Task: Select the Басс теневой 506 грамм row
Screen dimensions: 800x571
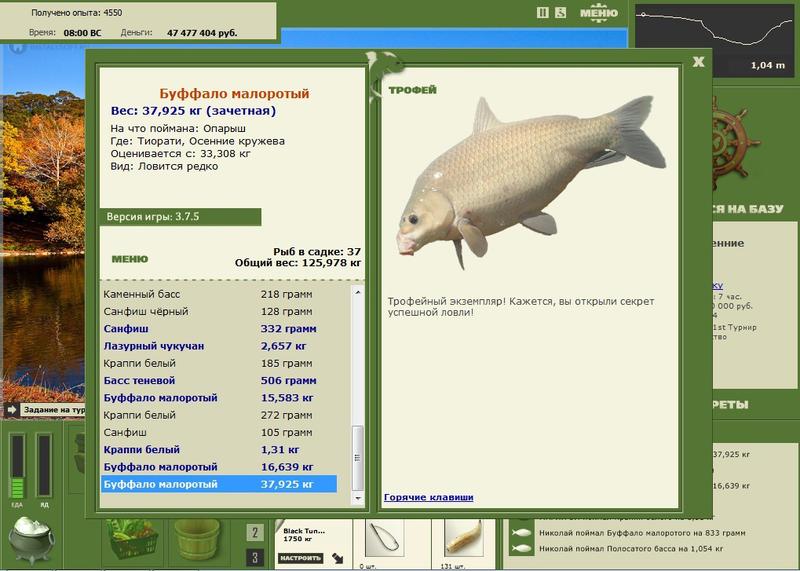Action: 219,381
